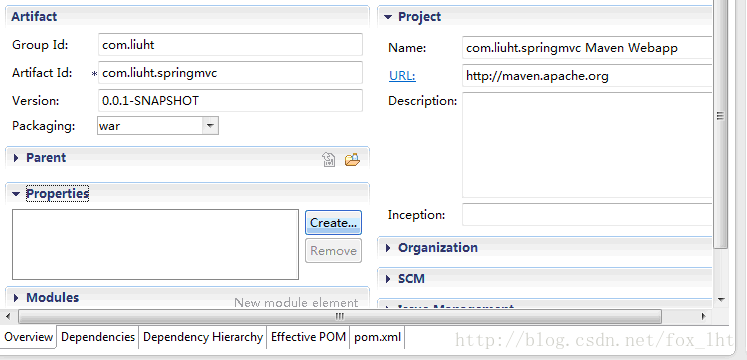Click the Description text area
The width and height of the screenshot is (747, 360).
coord(587,145)
